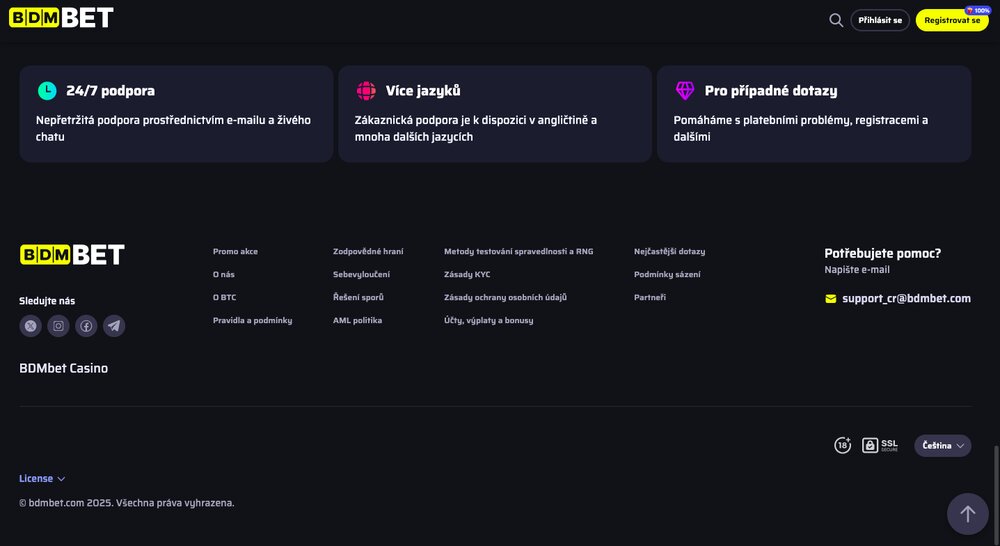Click the yellow Registrovat se button

coord(951,20)
